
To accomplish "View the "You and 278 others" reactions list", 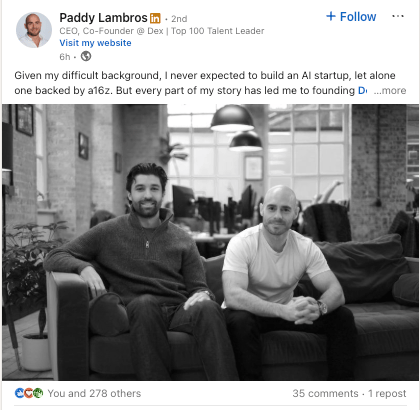I will point(94,393).
